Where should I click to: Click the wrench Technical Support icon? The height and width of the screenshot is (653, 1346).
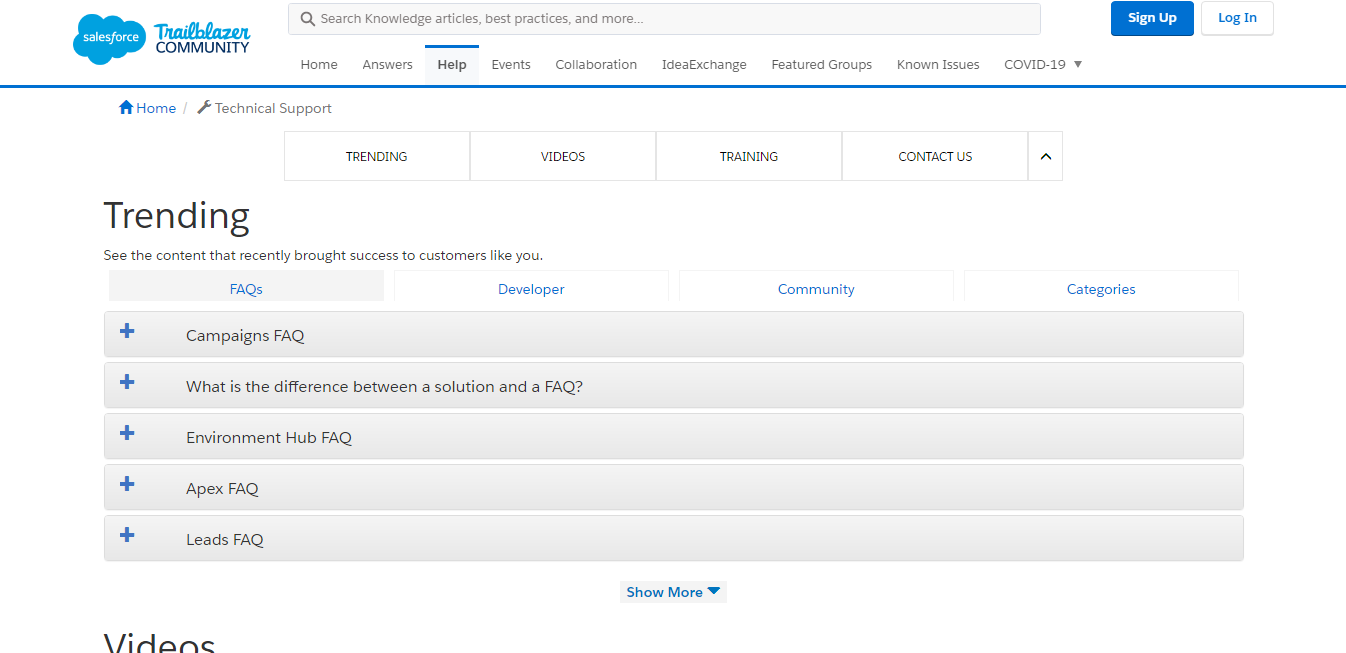point(204,107)
